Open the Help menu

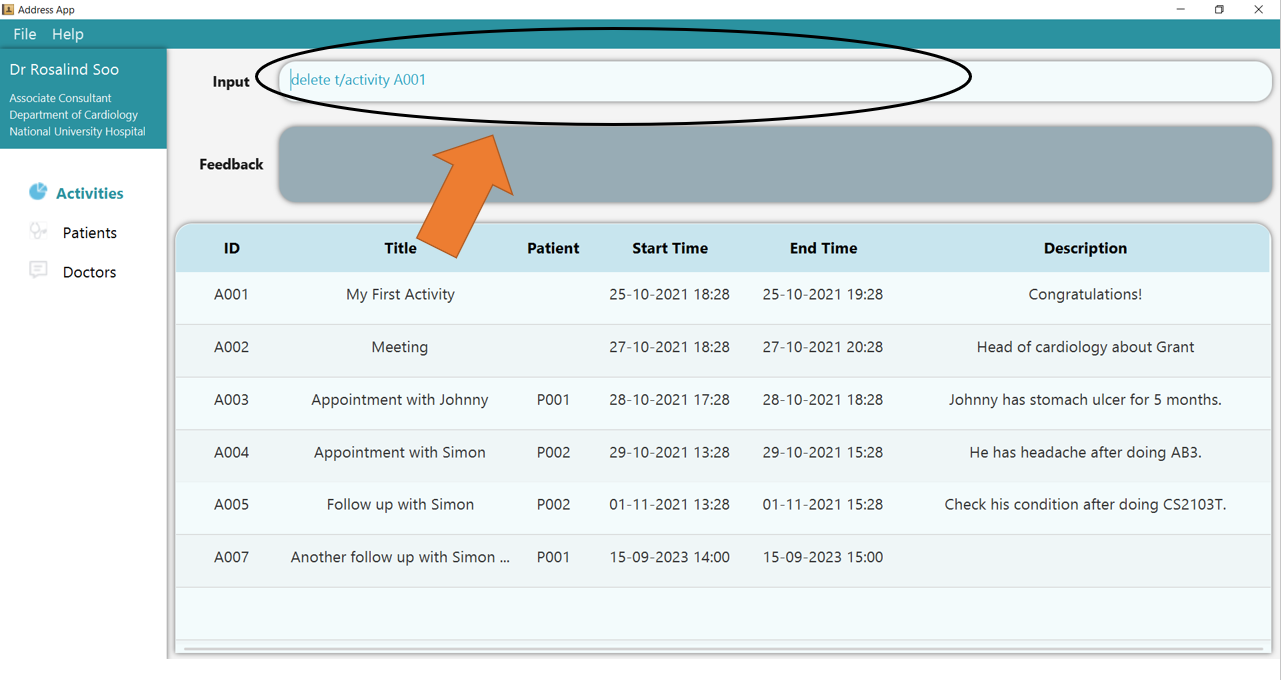68,34
